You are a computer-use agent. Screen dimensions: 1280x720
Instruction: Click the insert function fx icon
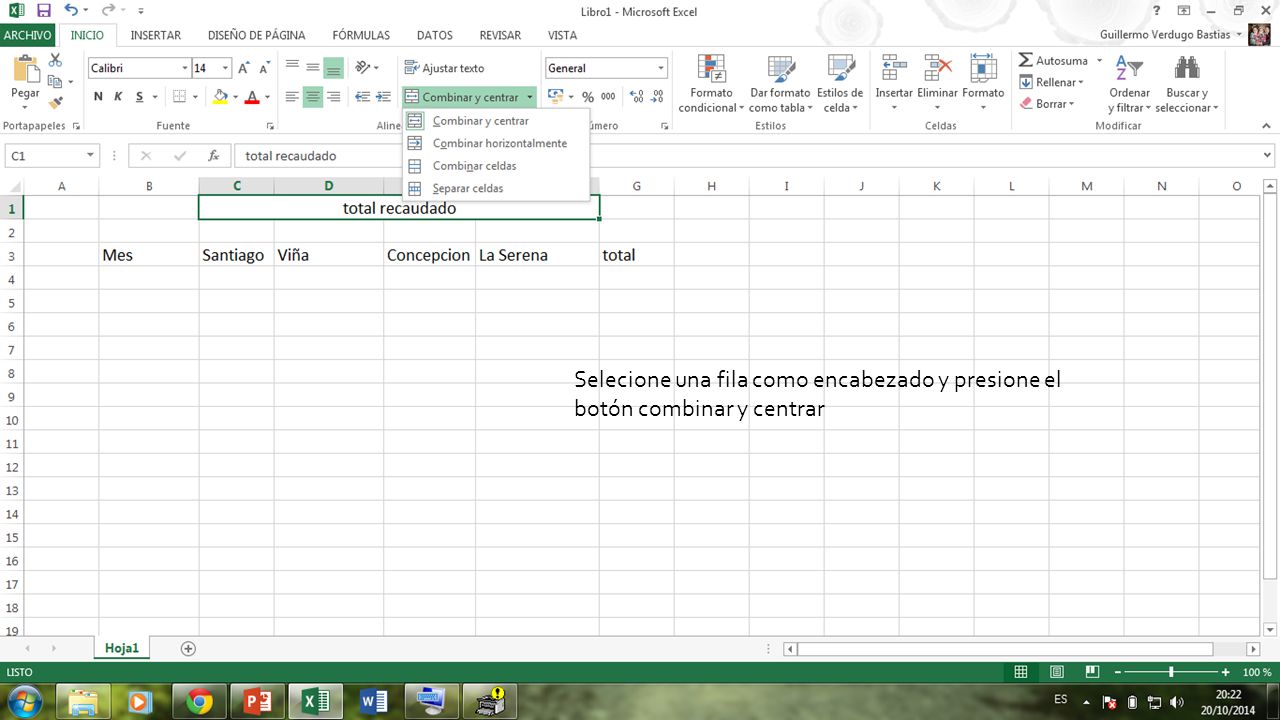pyautogui.click(x=213, y=156)
